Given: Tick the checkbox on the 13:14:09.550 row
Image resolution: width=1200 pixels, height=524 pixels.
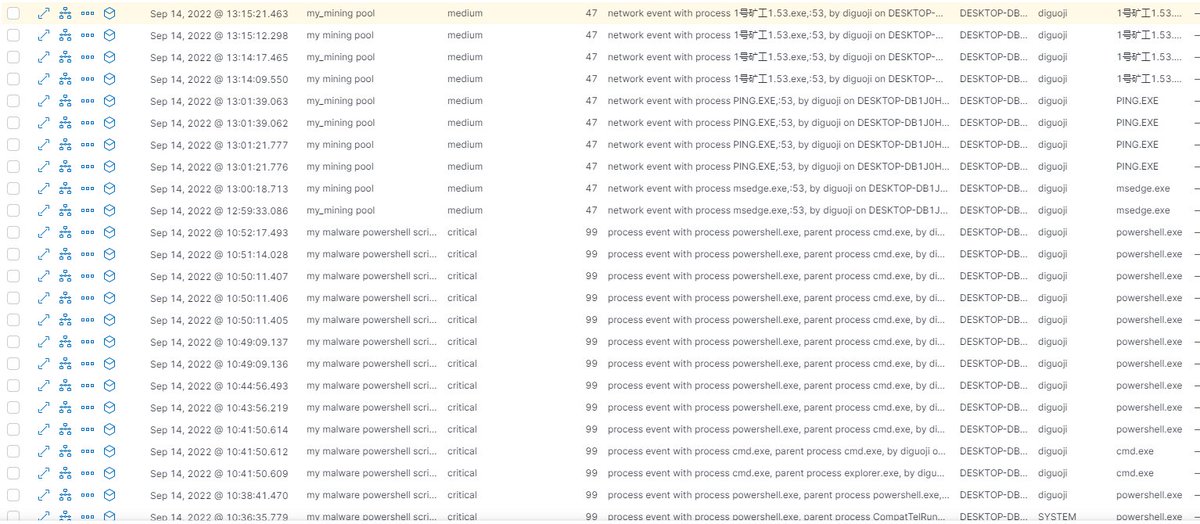Looking at the screenshot, I should tap(13, 80).
